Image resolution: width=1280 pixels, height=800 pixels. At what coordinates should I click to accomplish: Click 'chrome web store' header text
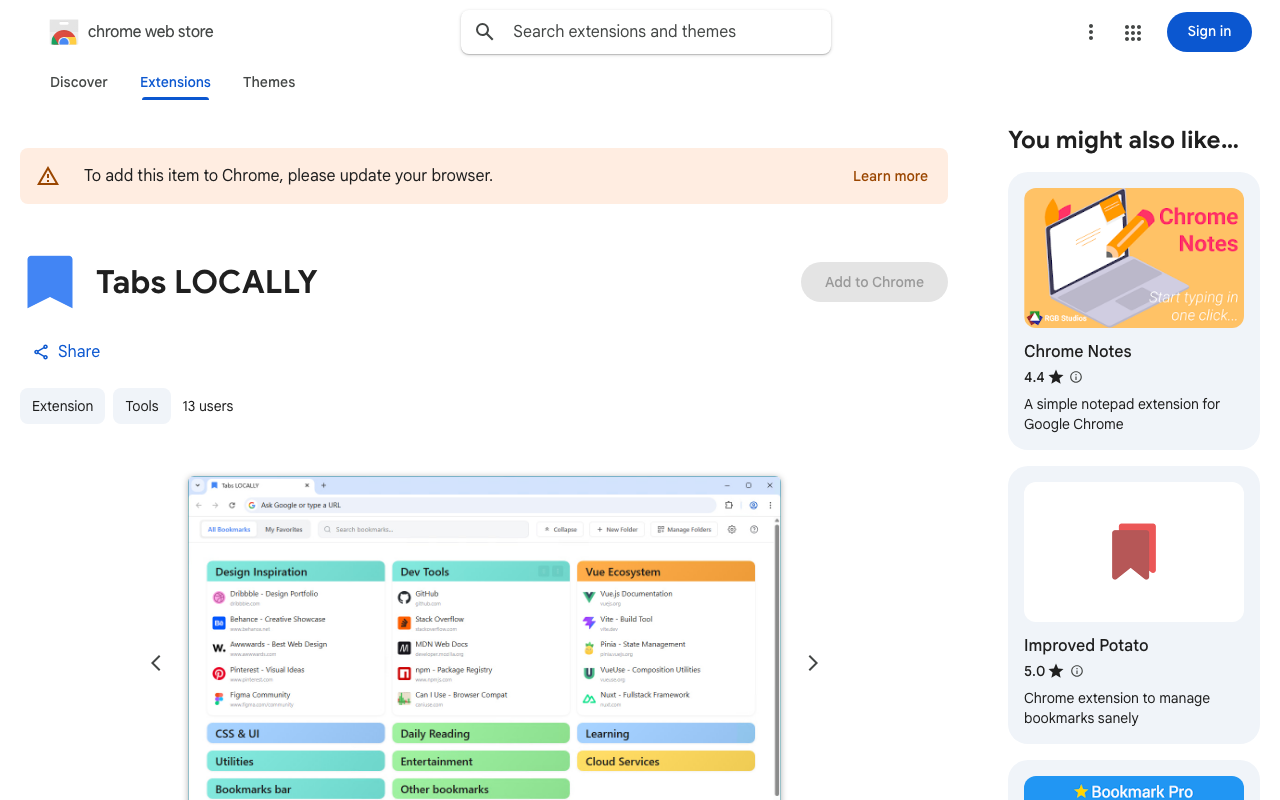[x=151, y=32]
